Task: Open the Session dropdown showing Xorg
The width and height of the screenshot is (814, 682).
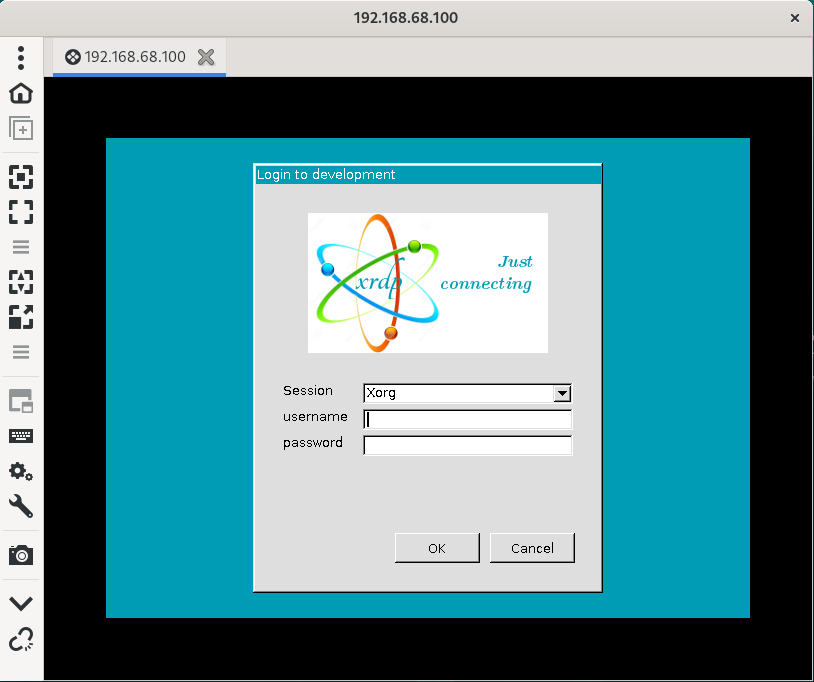Action: (x=467, y=393)
